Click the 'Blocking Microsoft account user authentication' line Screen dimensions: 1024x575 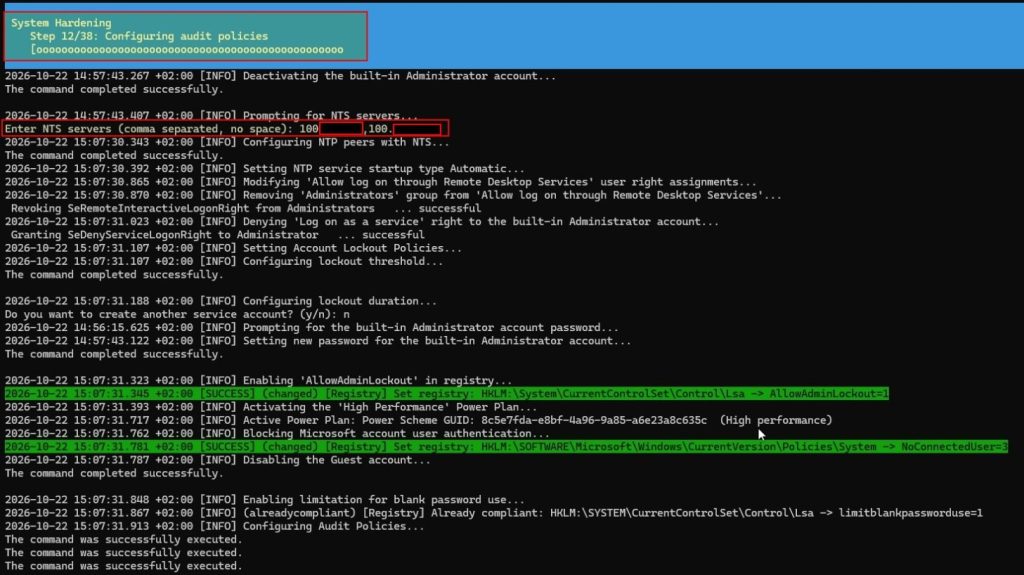coord(277,433)
